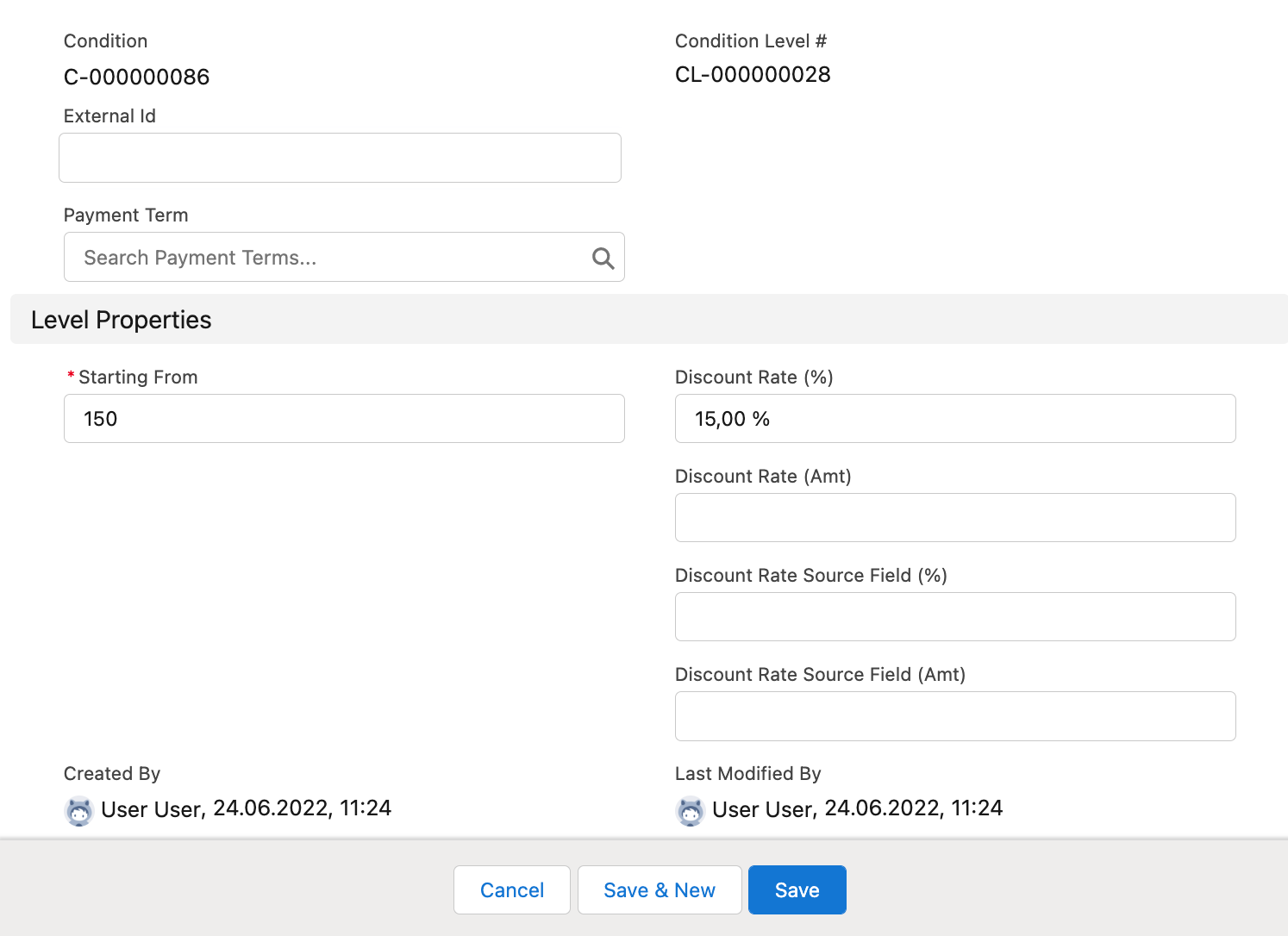The image size is (1288, 936).
Task: Open User User link under Last Modified By
Action: [762, 809]
